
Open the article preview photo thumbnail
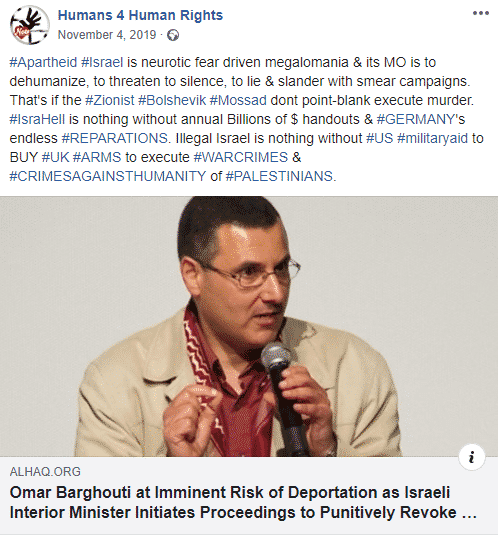249,327
